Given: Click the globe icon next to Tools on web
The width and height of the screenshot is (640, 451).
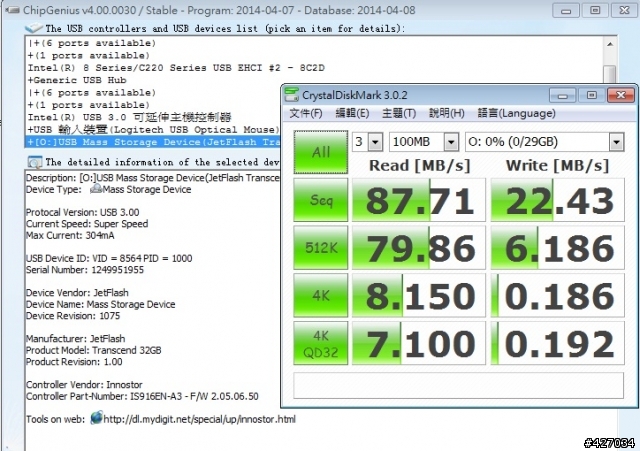Looking at the screenshot, I should [x=97, y=418].
